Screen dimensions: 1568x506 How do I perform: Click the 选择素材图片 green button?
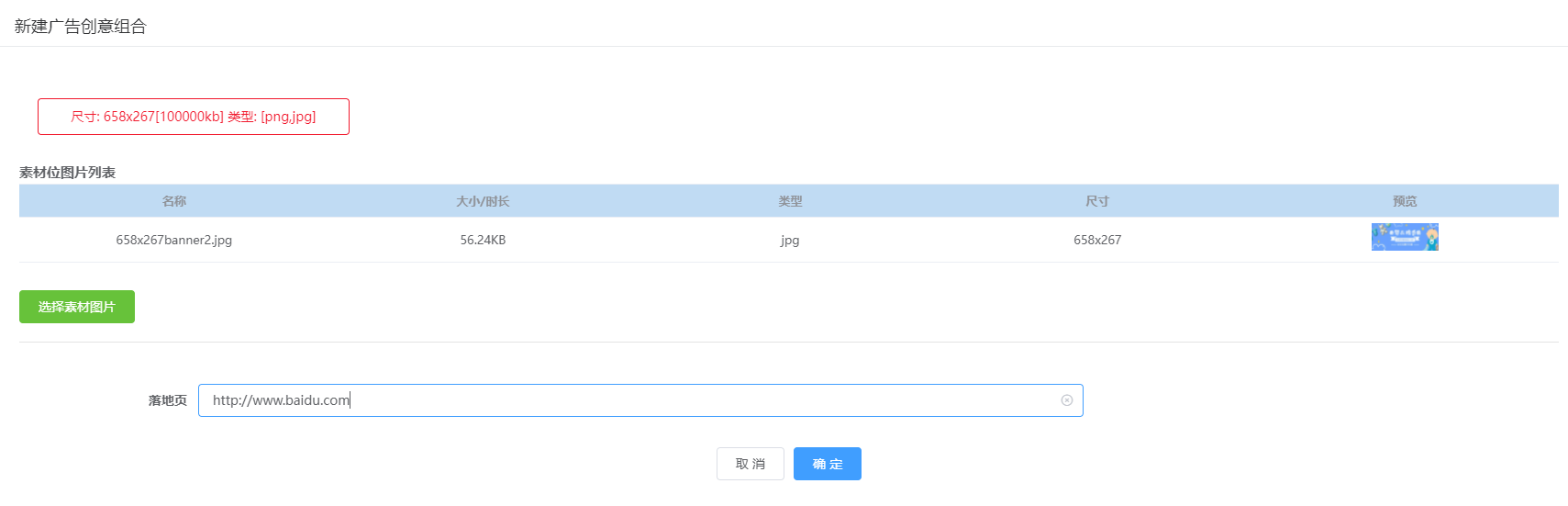click(77, 307)
